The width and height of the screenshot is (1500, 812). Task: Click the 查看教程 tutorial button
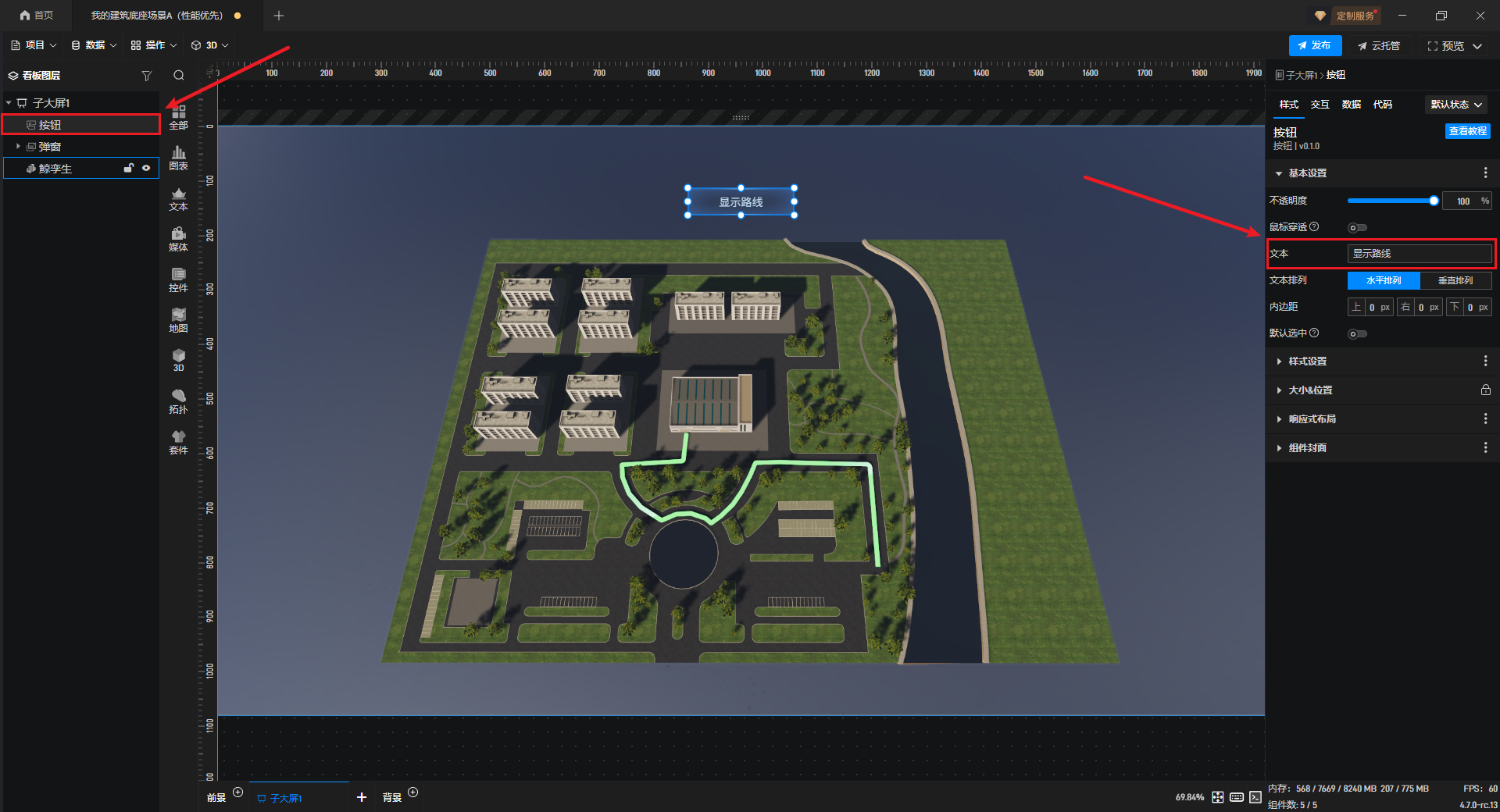point(1467,131)
